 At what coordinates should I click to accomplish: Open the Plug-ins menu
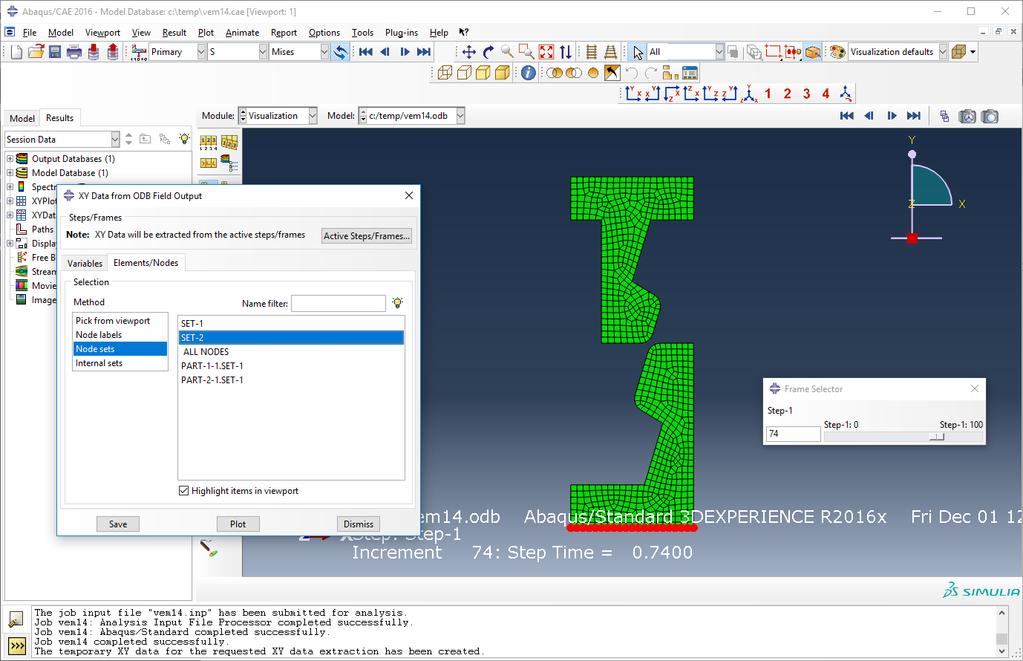(401, 33)
